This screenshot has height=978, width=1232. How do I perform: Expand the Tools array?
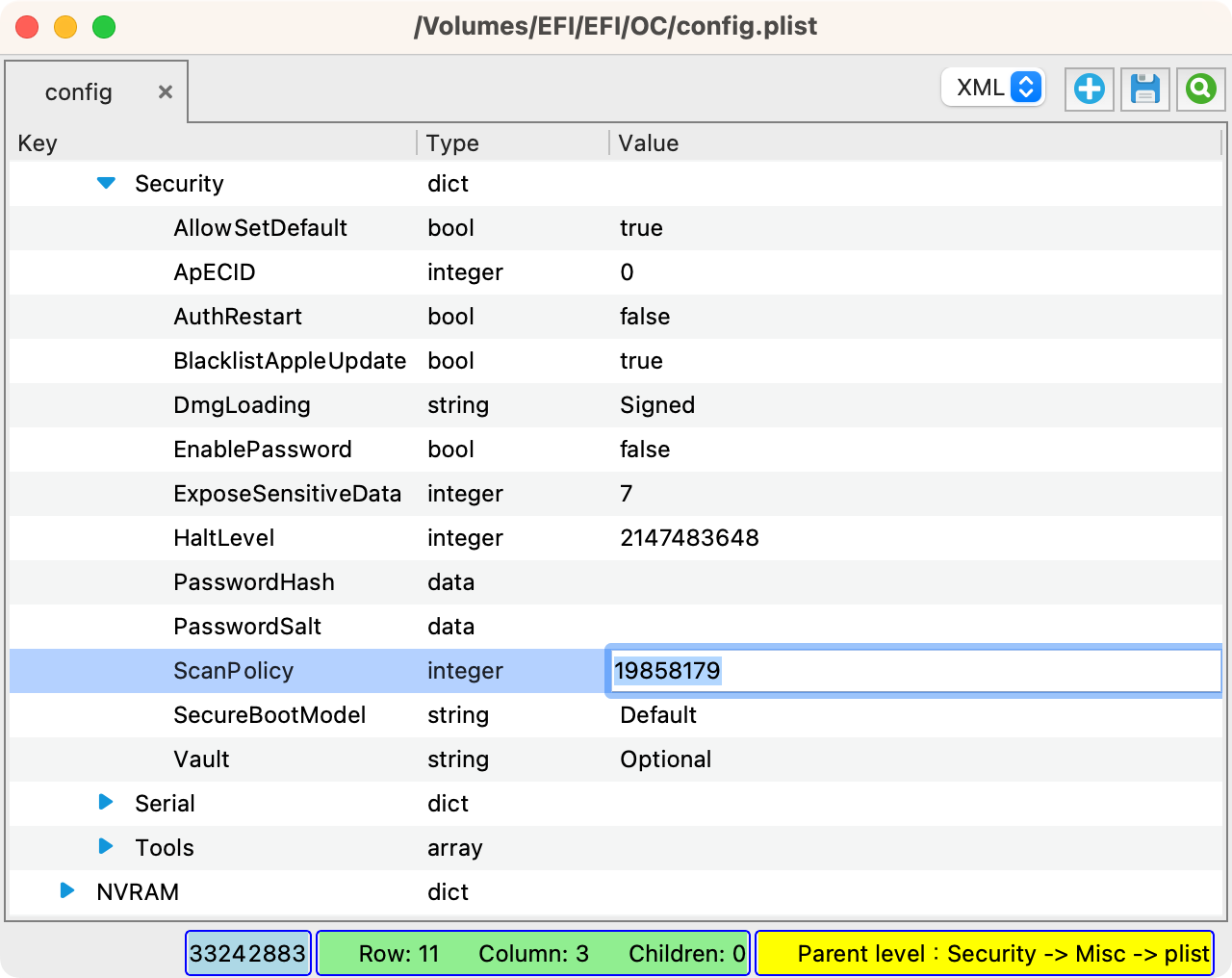(x=106, y=846)
